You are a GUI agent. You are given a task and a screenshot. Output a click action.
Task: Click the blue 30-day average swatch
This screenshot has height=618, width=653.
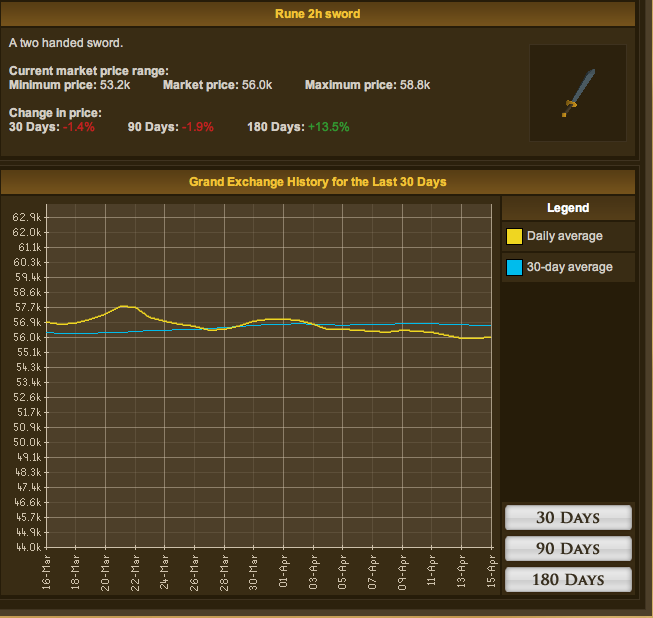tap(514, 267)
